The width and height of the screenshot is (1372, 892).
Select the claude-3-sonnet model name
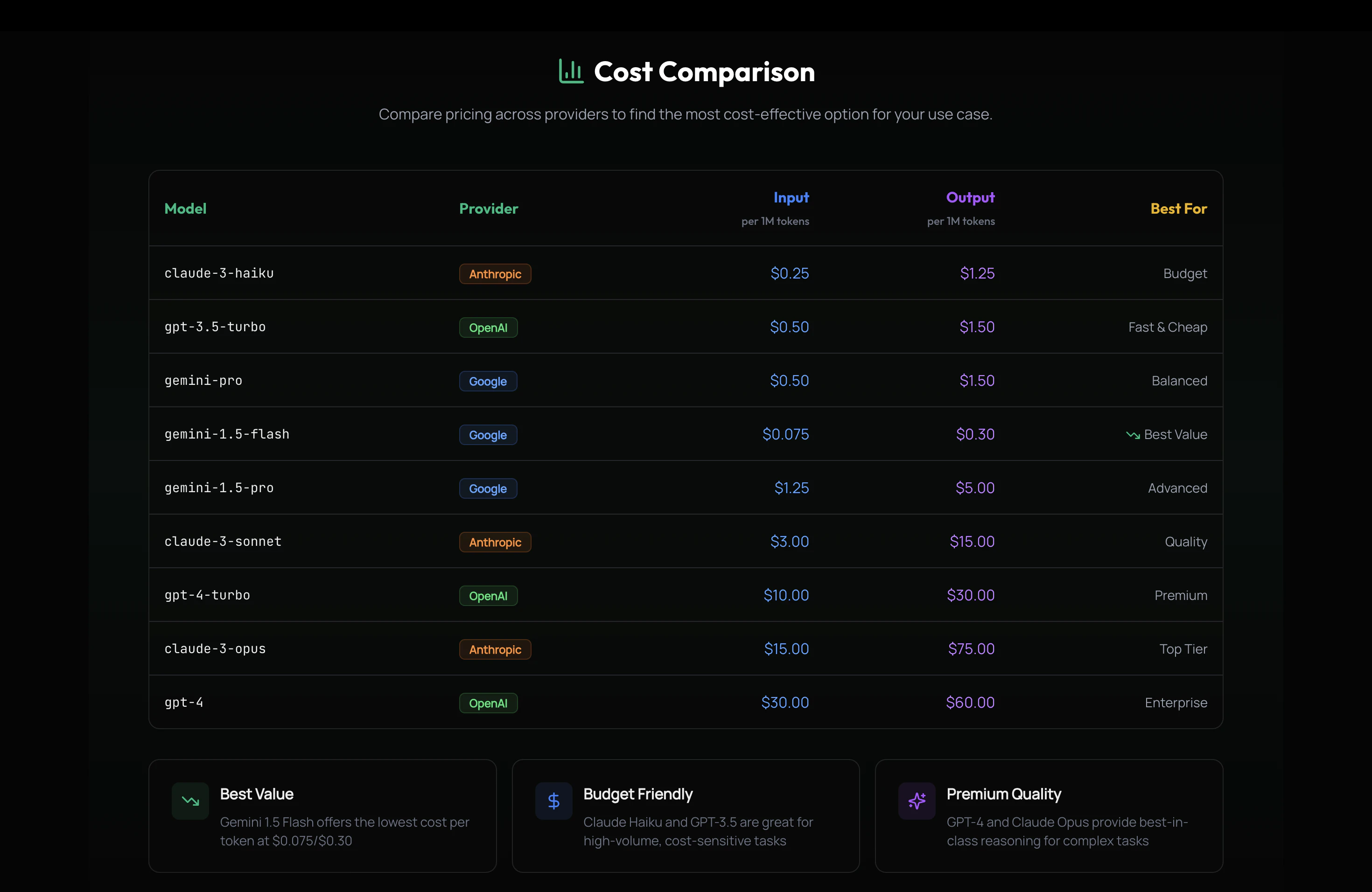[223, 542]
